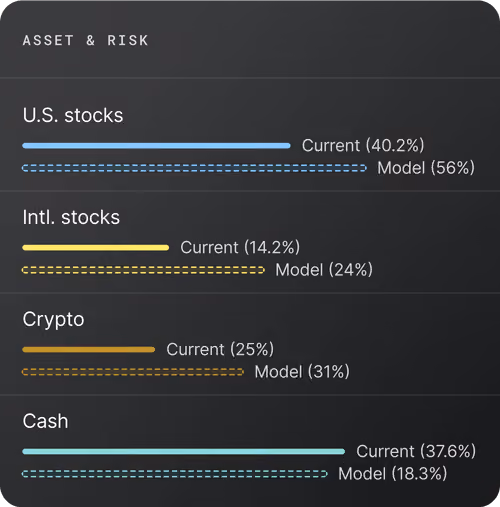Click the Current (14.2%) text
Viewport: 500px width, 507px height.
point(240,247)
